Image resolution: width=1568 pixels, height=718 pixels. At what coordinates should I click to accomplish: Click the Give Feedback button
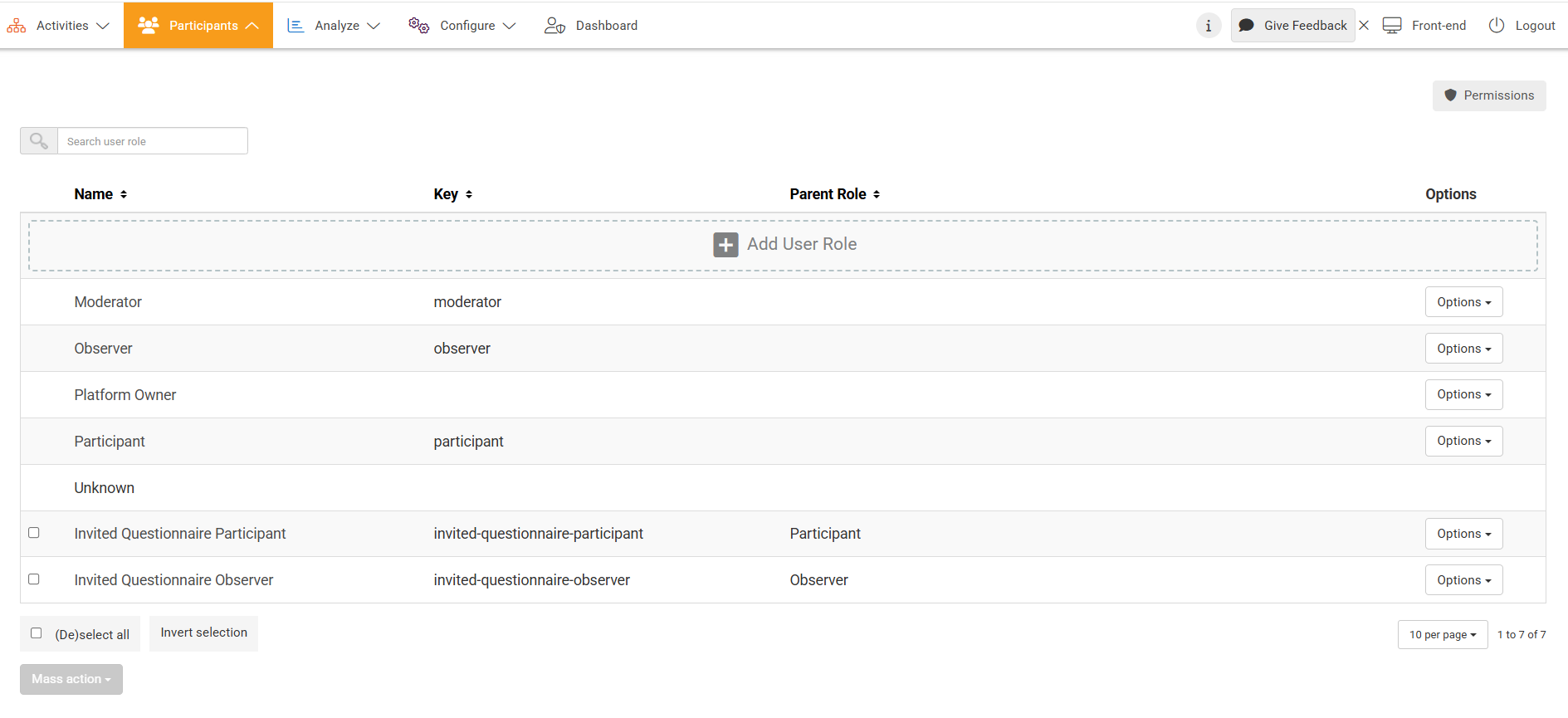[x=1293, y=26]
